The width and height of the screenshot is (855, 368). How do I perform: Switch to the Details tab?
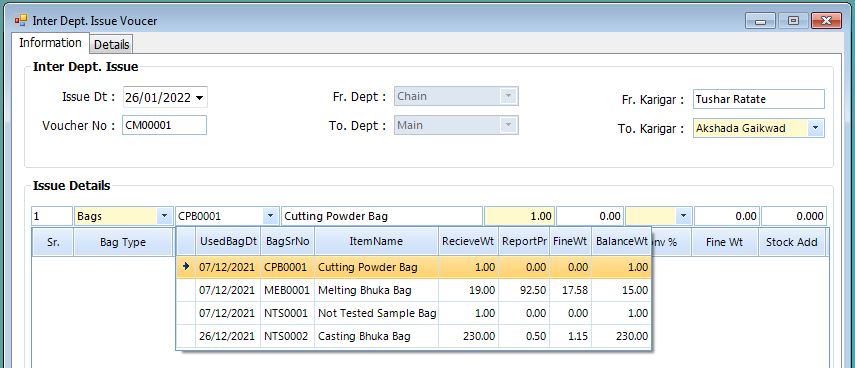pyautogui.click(x=112, y=44)
